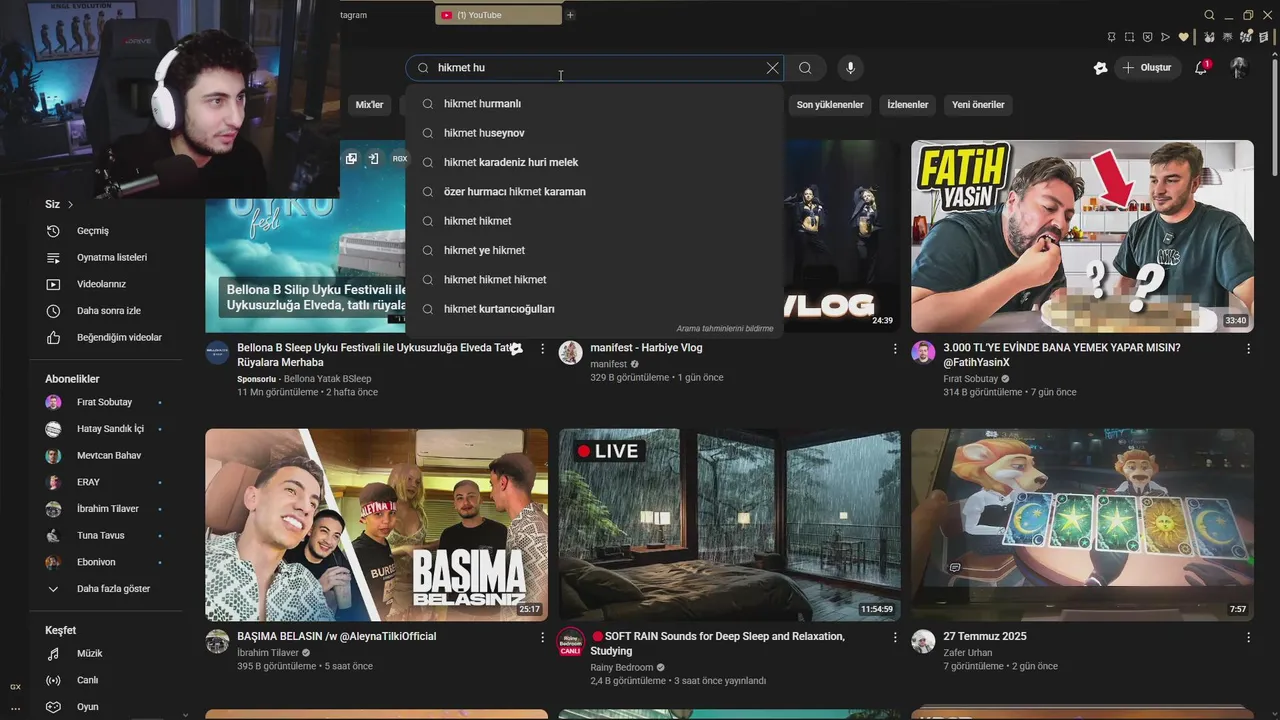This screenshot has height=720, width=1280.
Task: Open Hatay Sandık İçi subscription
Action: coord(105,429)
